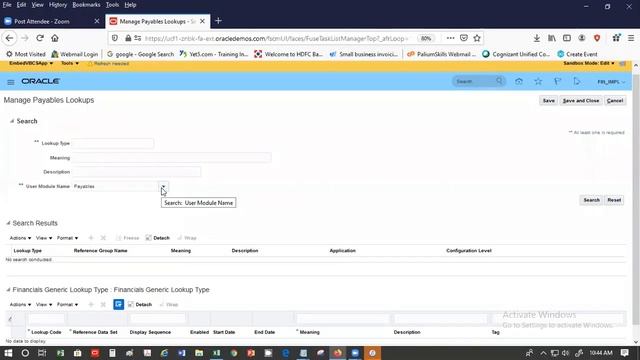Open the FIN_IMPL user menu

(x=611, y=82)
